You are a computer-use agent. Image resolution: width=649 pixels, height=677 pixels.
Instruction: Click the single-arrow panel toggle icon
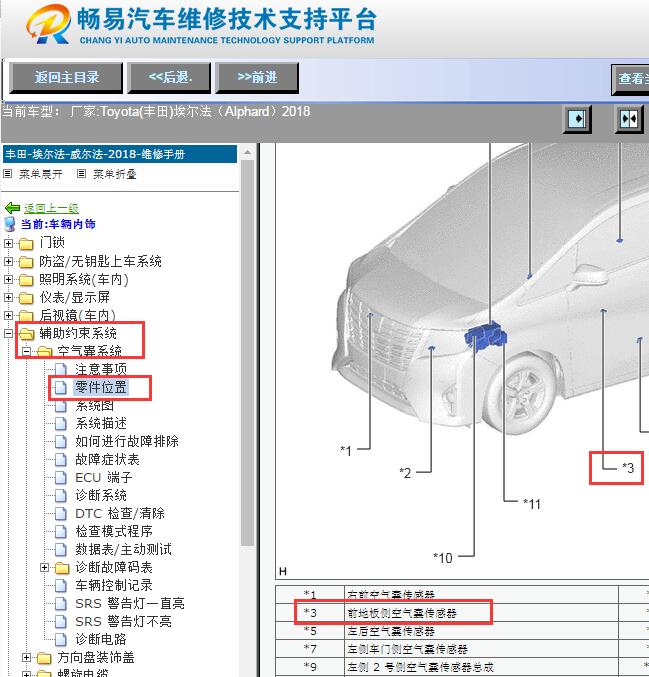(577, 119)
